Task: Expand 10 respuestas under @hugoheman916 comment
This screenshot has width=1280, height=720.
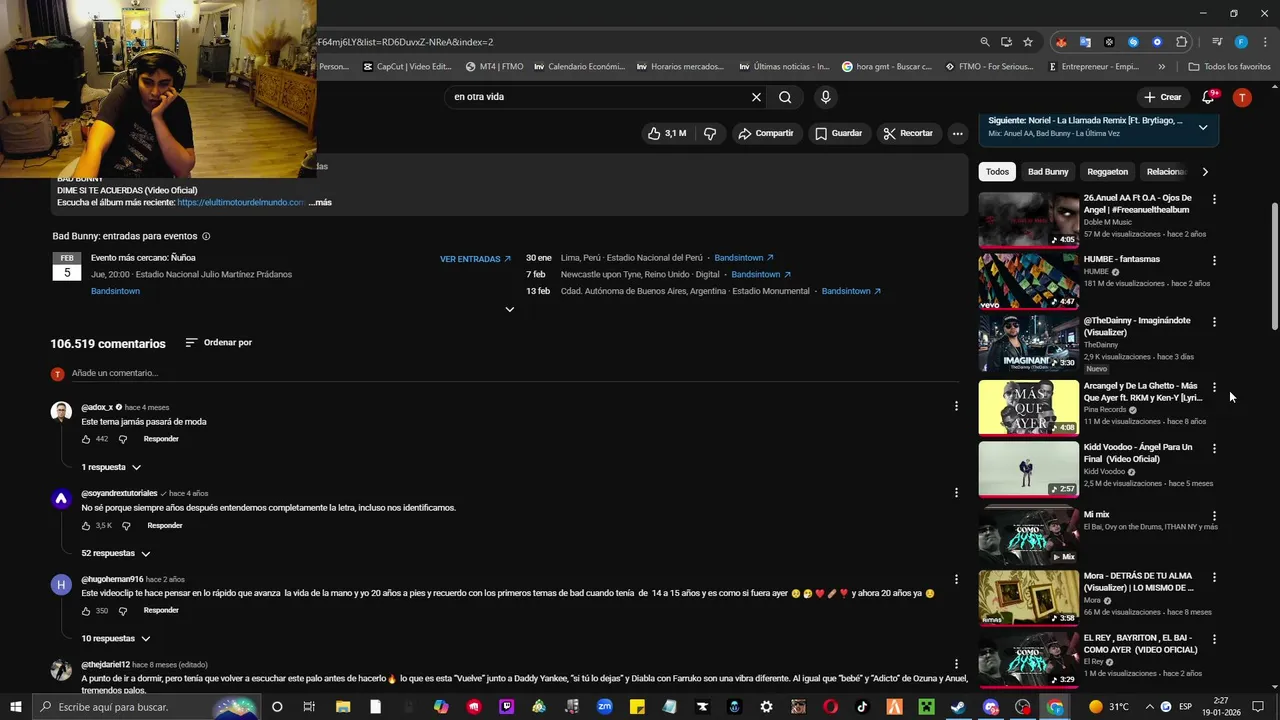Action: tap(115, 638)
